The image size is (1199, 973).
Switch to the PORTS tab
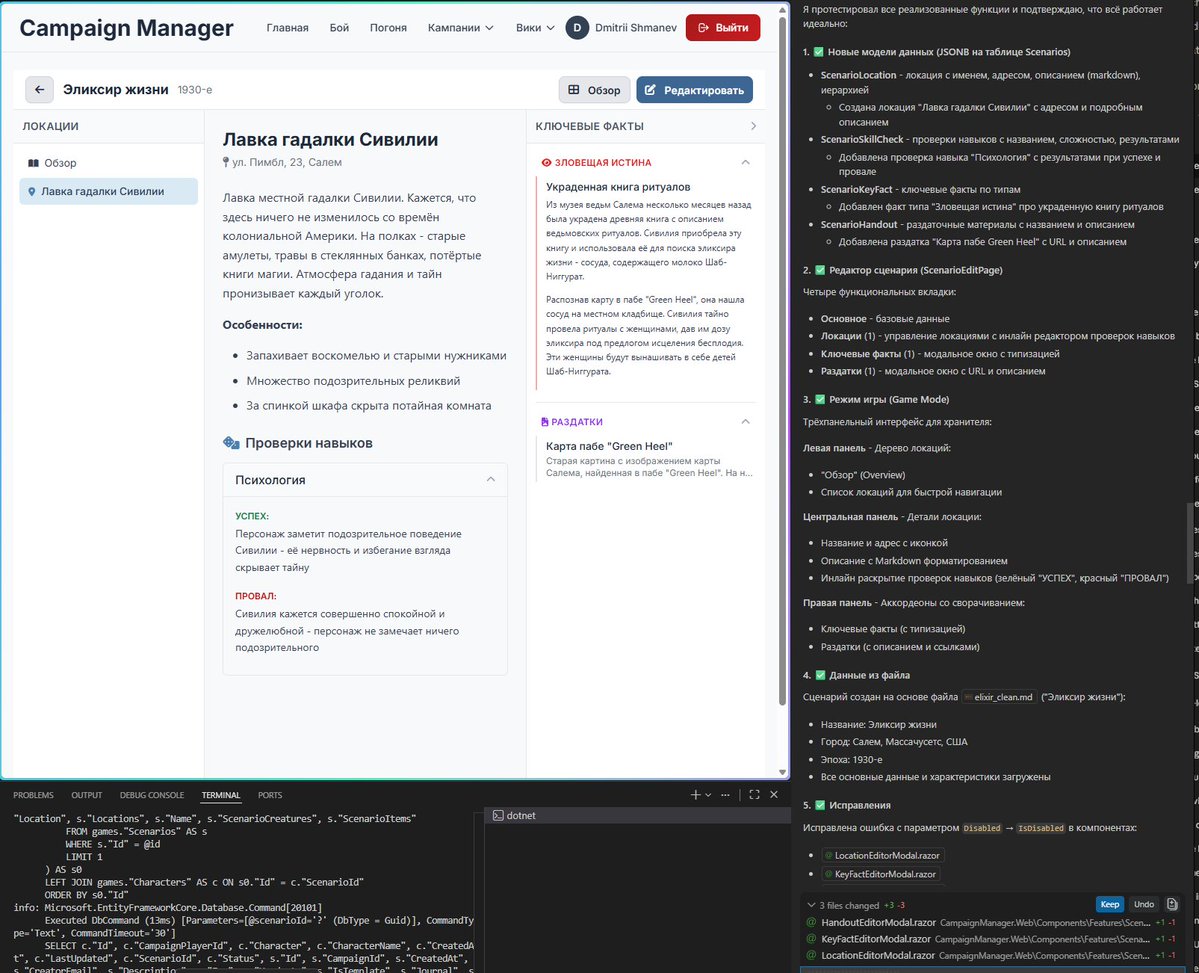click(270, 795)
